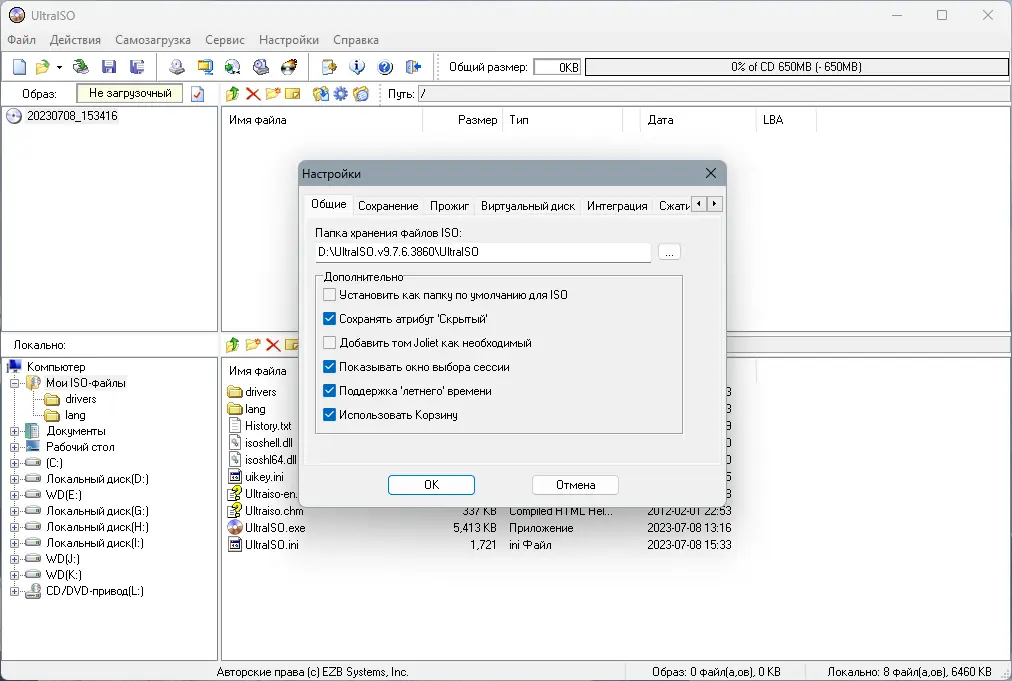Click New Folder icon in image toolbar

point(273,94)
